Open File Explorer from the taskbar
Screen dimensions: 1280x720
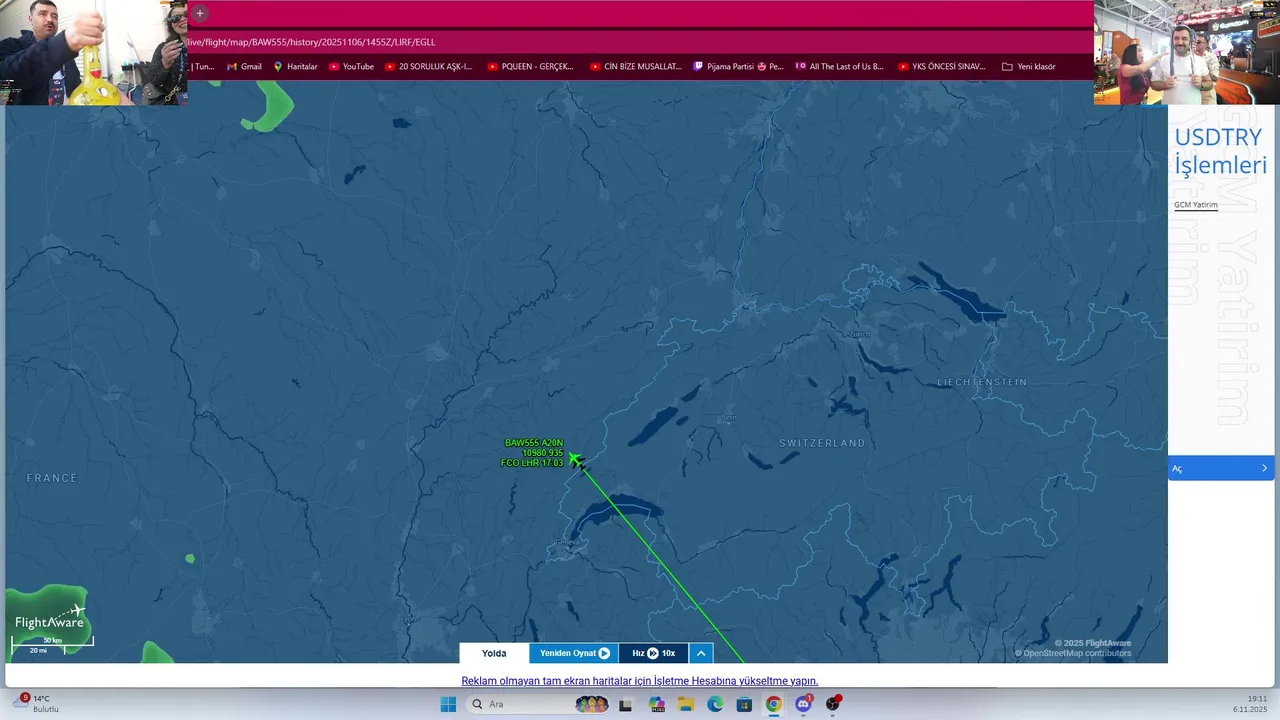click(686, 704)
